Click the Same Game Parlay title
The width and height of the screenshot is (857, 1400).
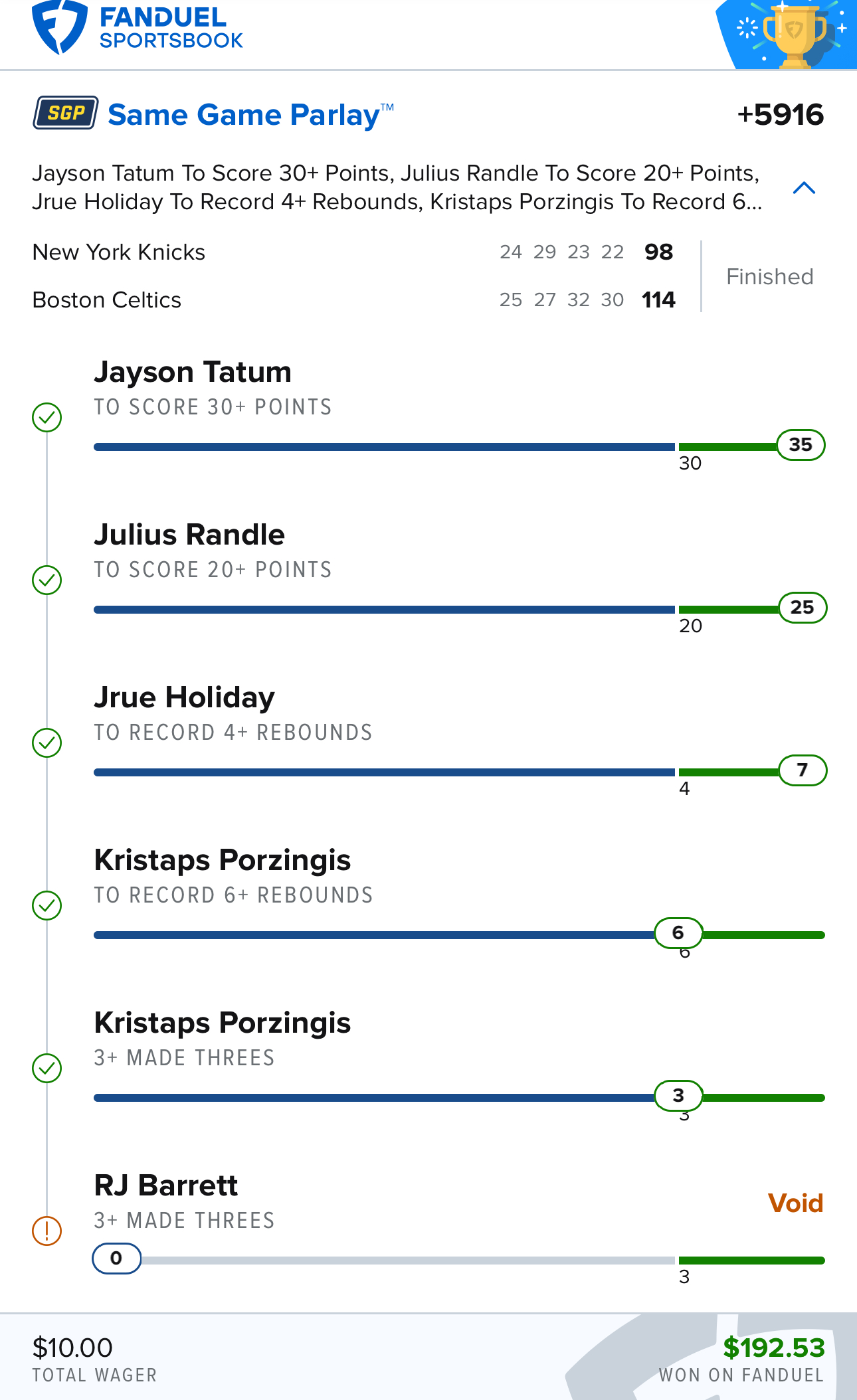click(x=250, y=115)
